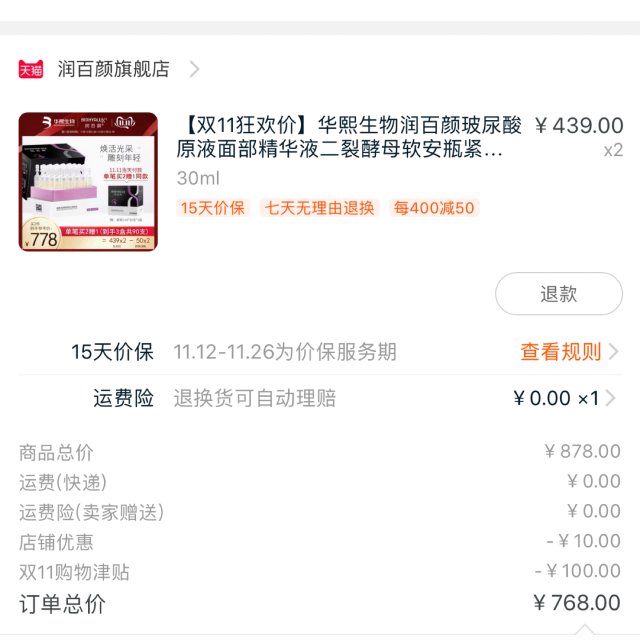This screenshot has height=640, width=640.
Task: Open product title 华熙生物润百颜玻尿酸 details
Action: click(x=349, y=137)
